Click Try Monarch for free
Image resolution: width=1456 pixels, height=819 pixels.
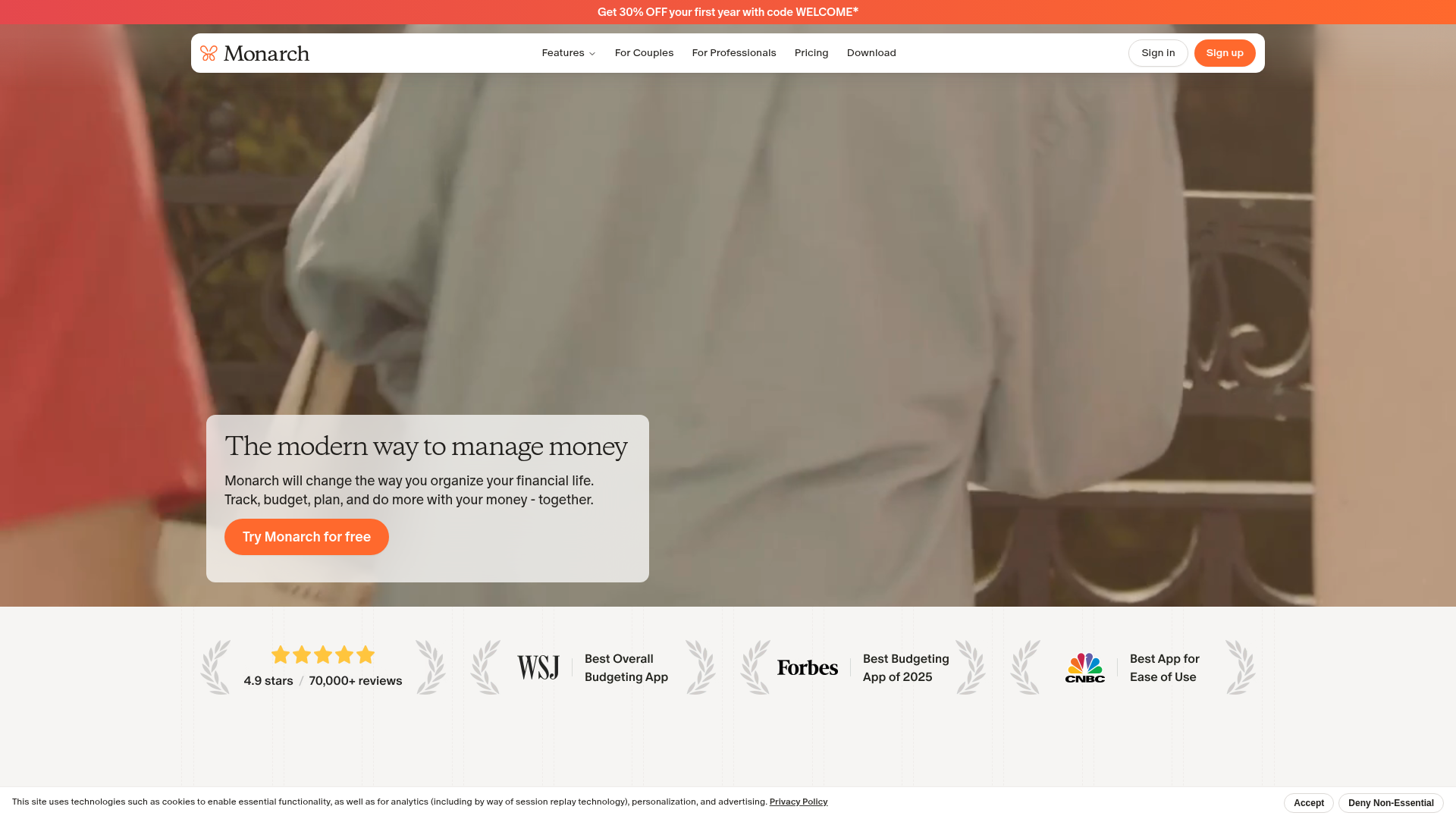[306, 536]
